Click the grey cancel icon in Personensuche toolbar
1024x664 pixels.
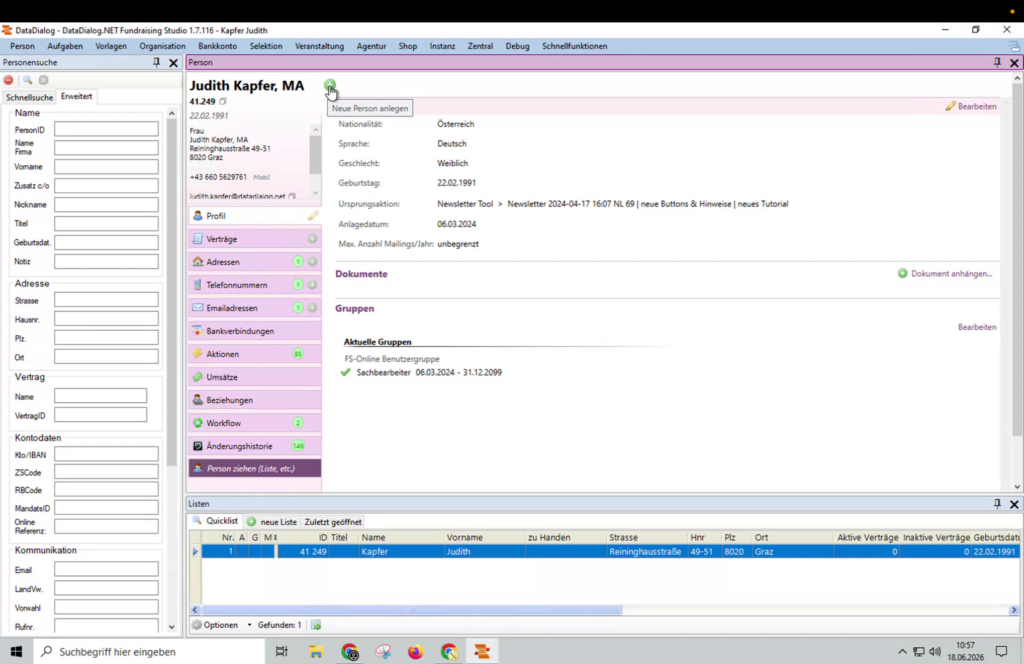point(44,80)
